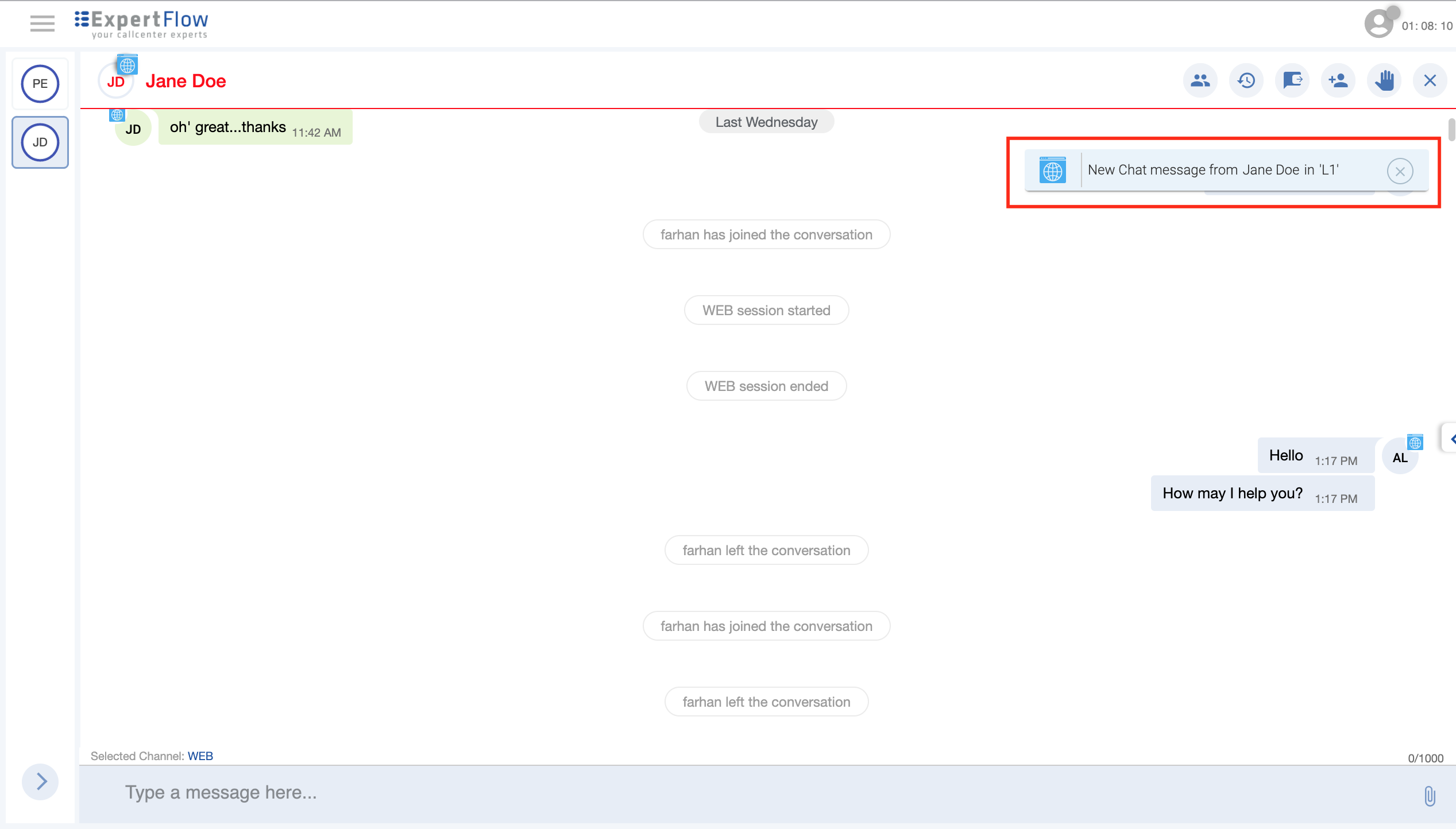Click the WEB selected channel link
1456x829 pixels.
pyautogui.click(x=200, y=756)
